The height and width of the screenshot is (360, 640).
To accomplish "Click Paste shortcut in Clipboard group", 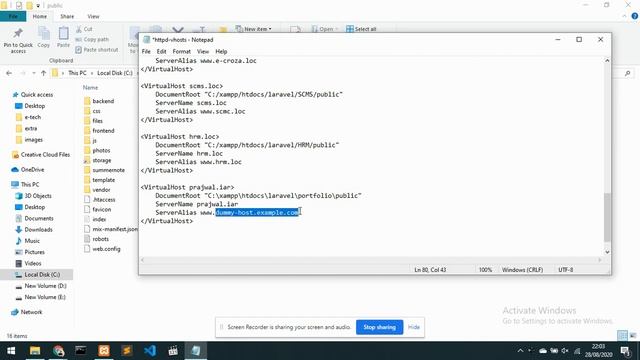I will pos(97,49).
